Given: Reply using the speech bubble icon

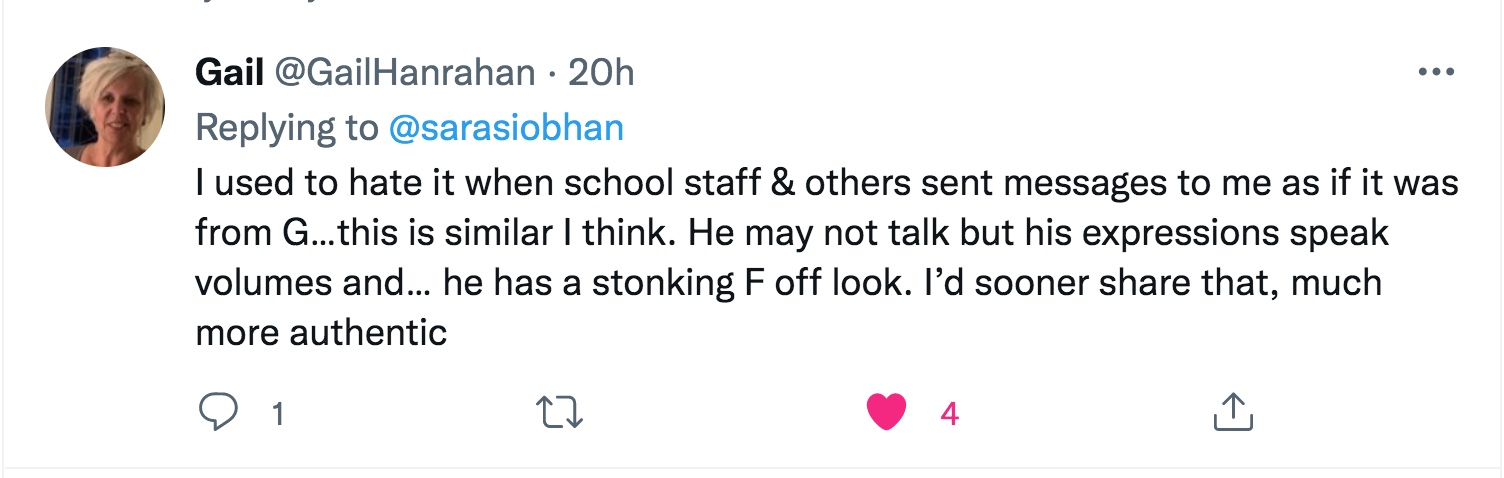Looking at the screenshot, I should (218, 412).
